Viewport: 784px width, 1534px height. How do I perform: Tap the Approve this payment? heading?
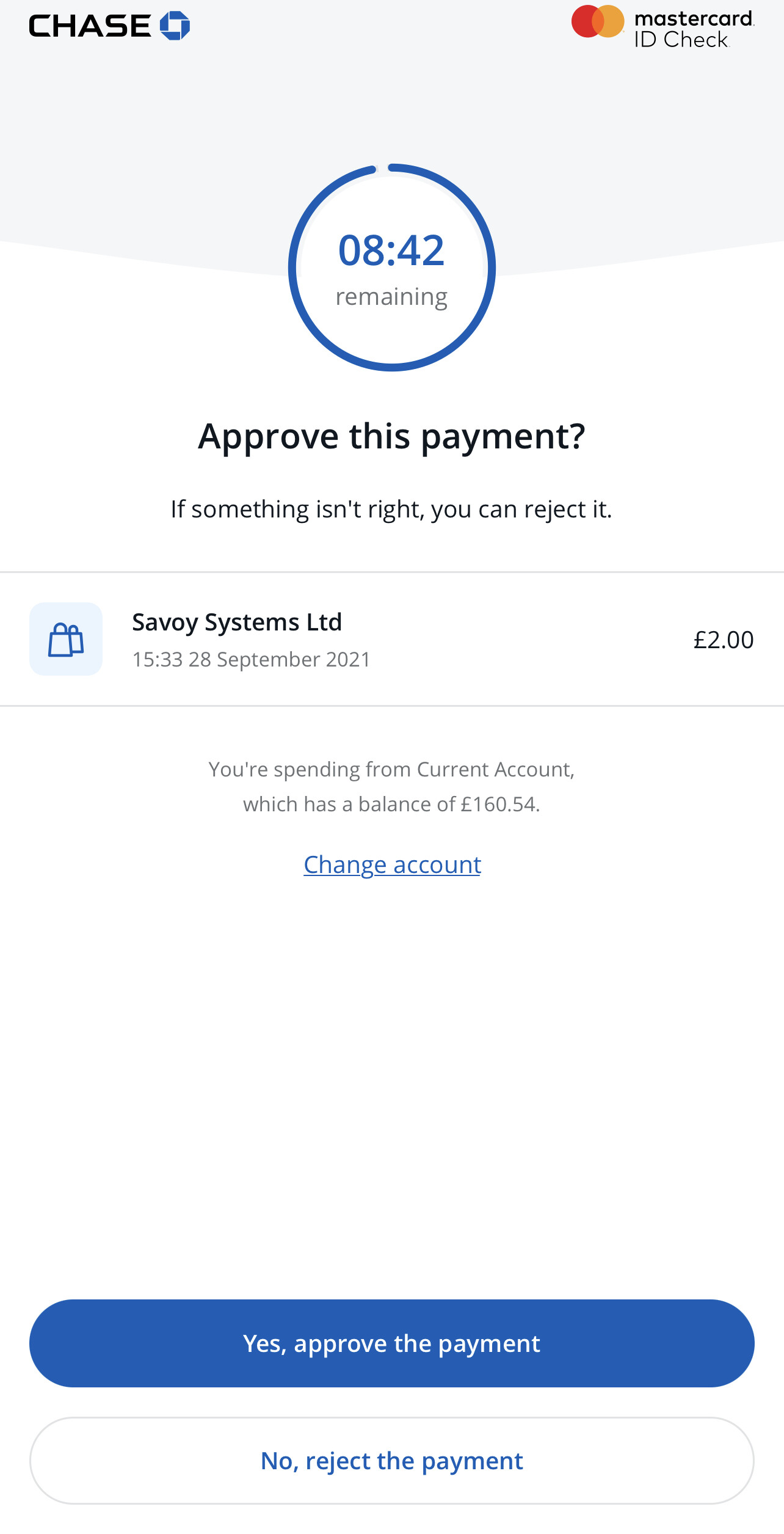[x=392, y=437]
